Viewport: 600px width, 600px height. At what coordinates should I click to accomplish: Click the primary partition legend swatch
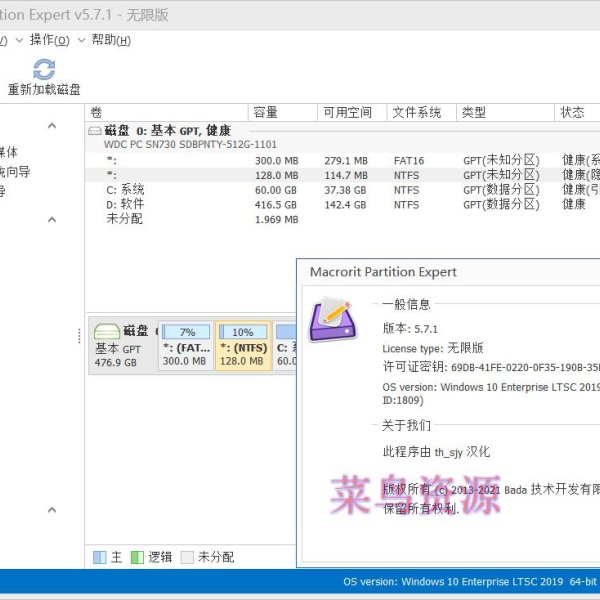(99, 557)
